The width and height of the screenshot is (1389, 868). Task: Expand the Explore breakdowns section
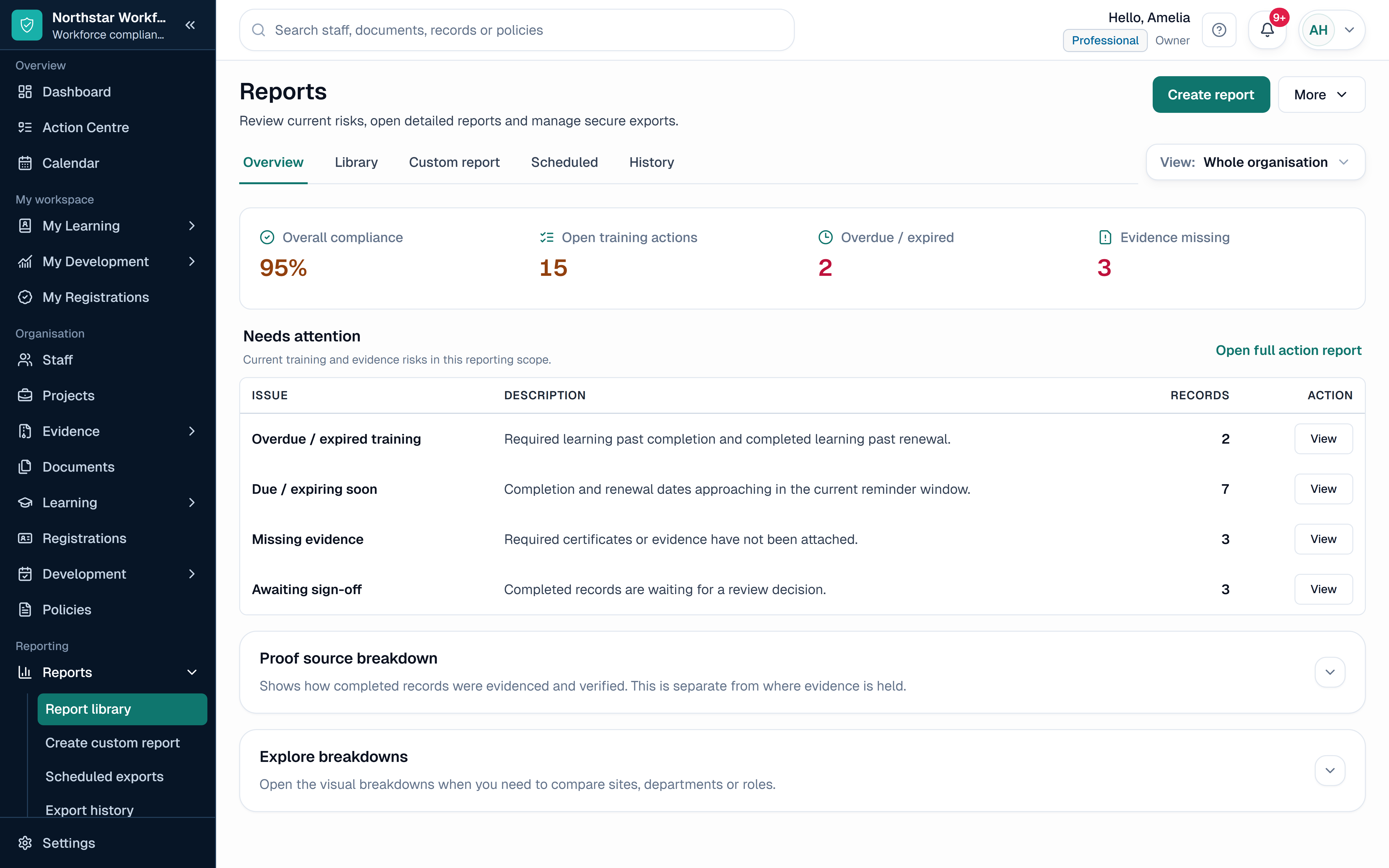(x=1330, y=770)
